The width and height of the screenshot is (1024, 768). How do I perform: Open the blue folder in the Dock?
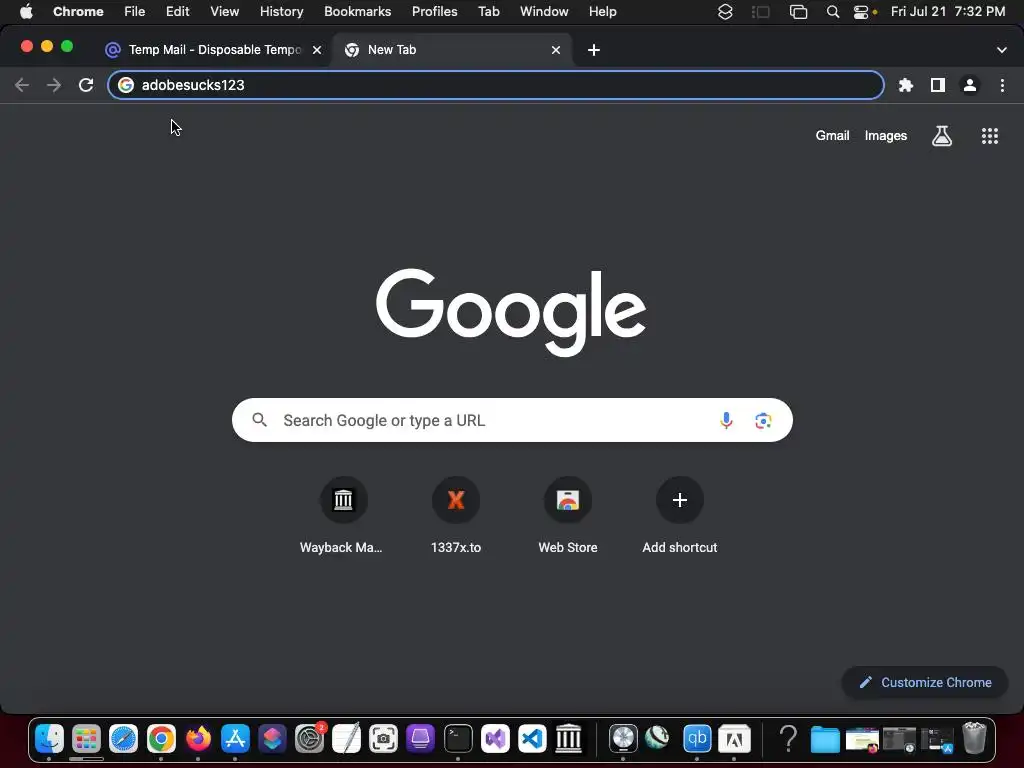click(x=825, y=739)
